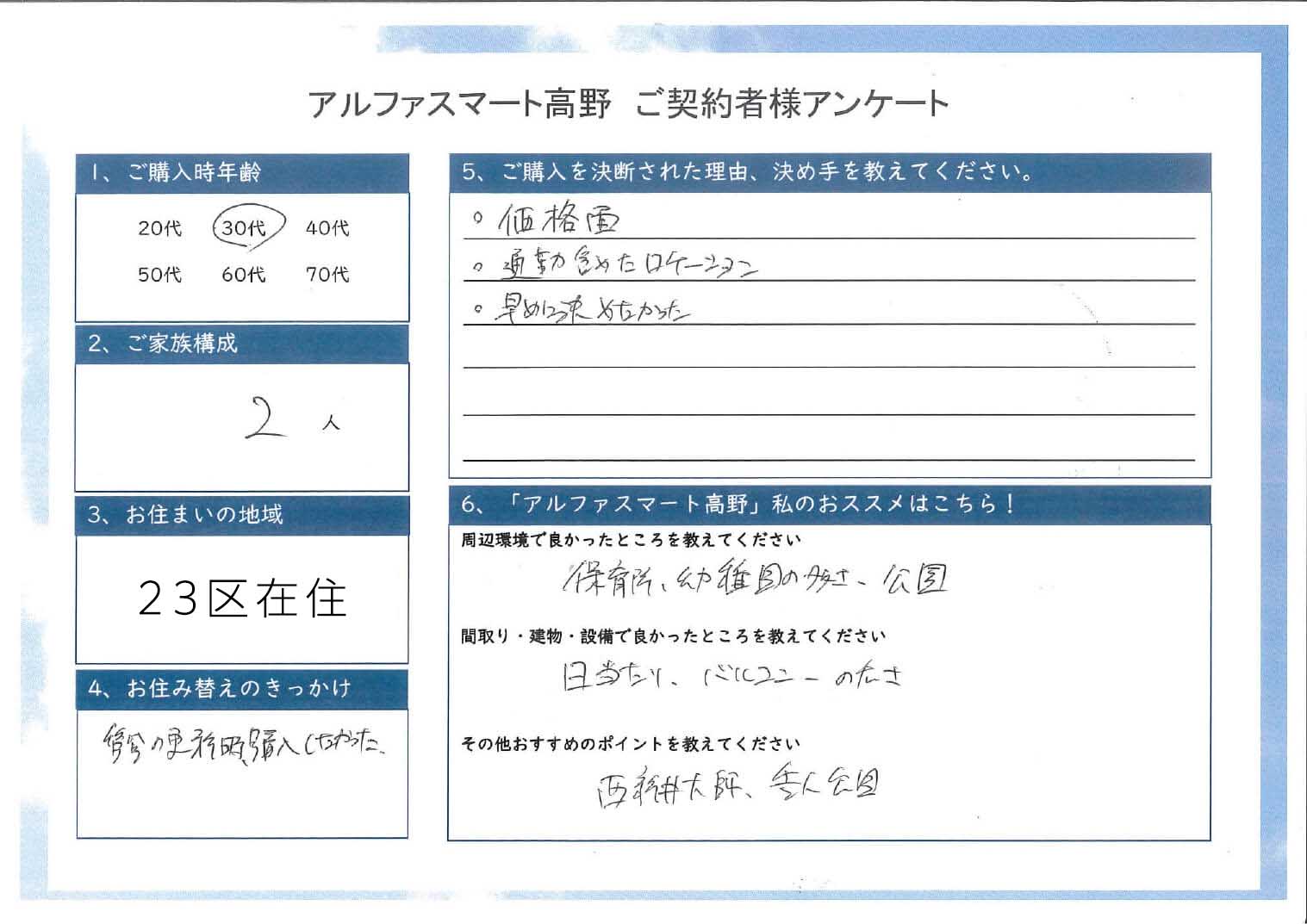
Task: Click the header 6、私のおススメはこちら!
Action: [830, 505]
